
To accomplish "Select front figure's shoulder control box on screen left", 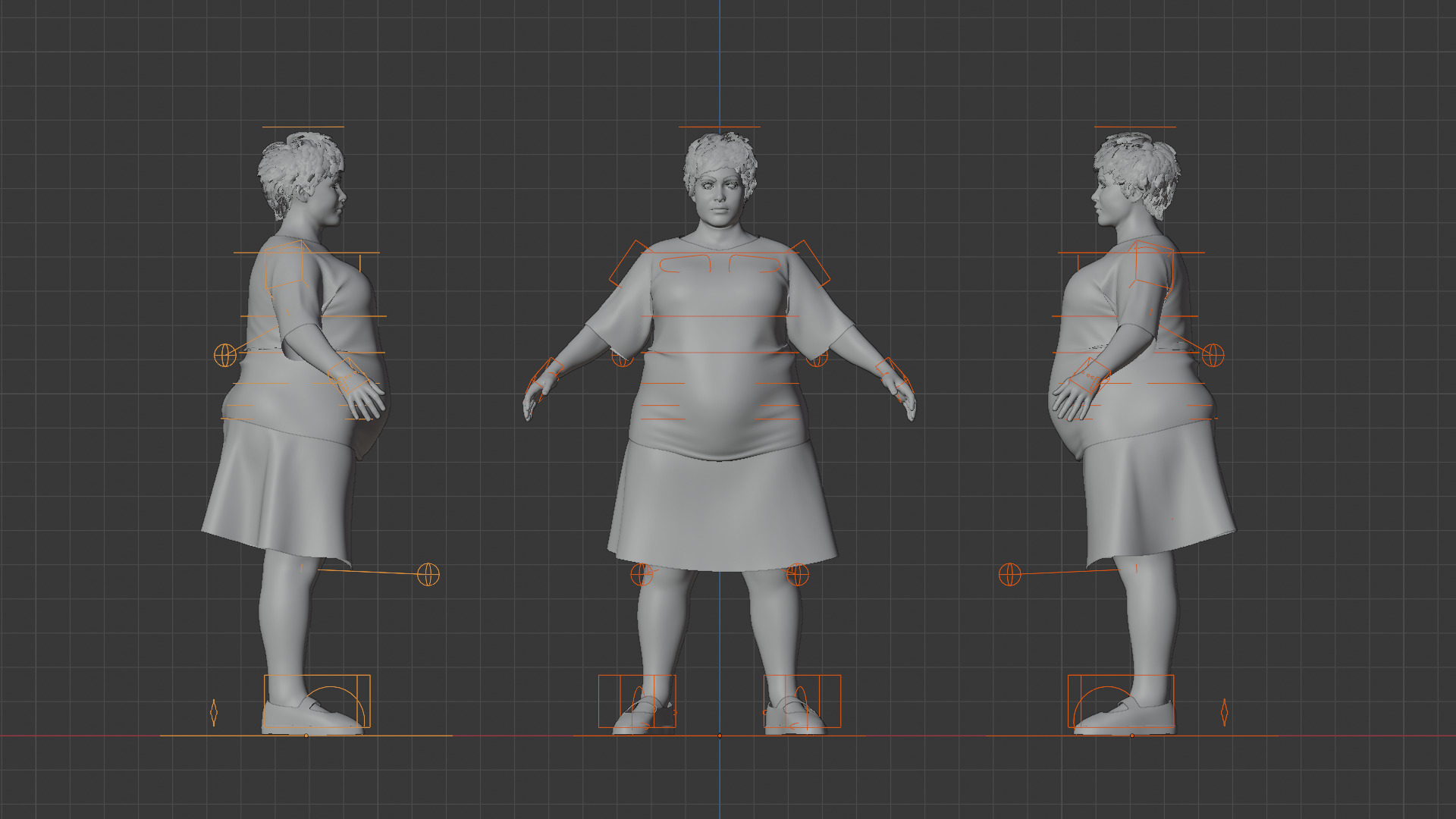I will (x=630, y=263).
